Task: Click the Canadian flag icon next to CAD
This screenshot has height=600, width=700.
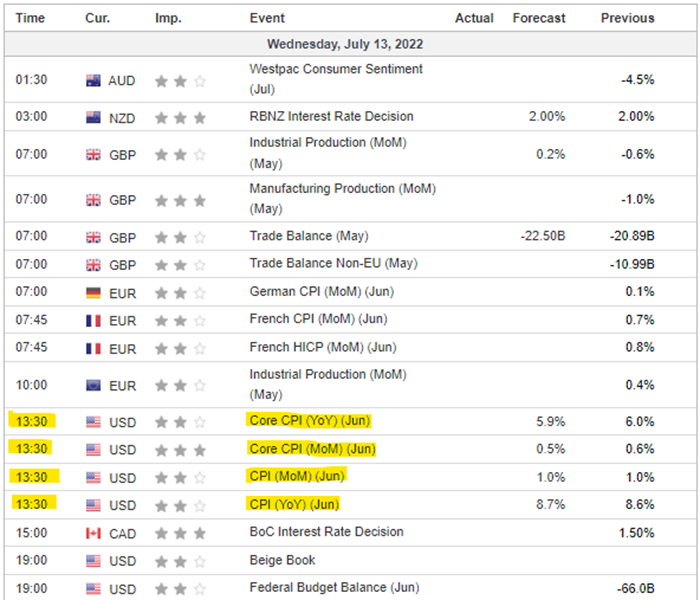Action: point(94,532)
